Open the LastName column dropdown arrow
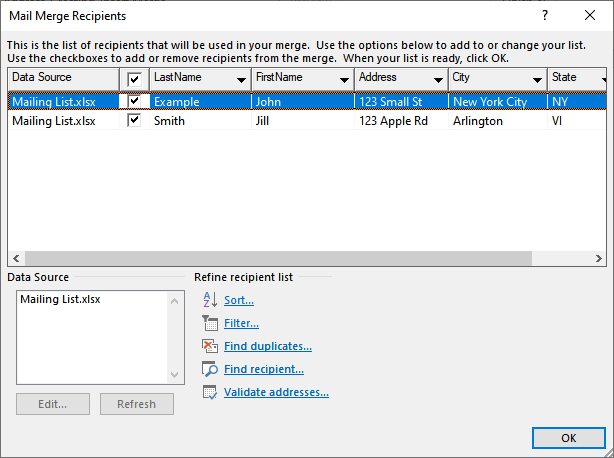614x458 pixels. [241, 80]
